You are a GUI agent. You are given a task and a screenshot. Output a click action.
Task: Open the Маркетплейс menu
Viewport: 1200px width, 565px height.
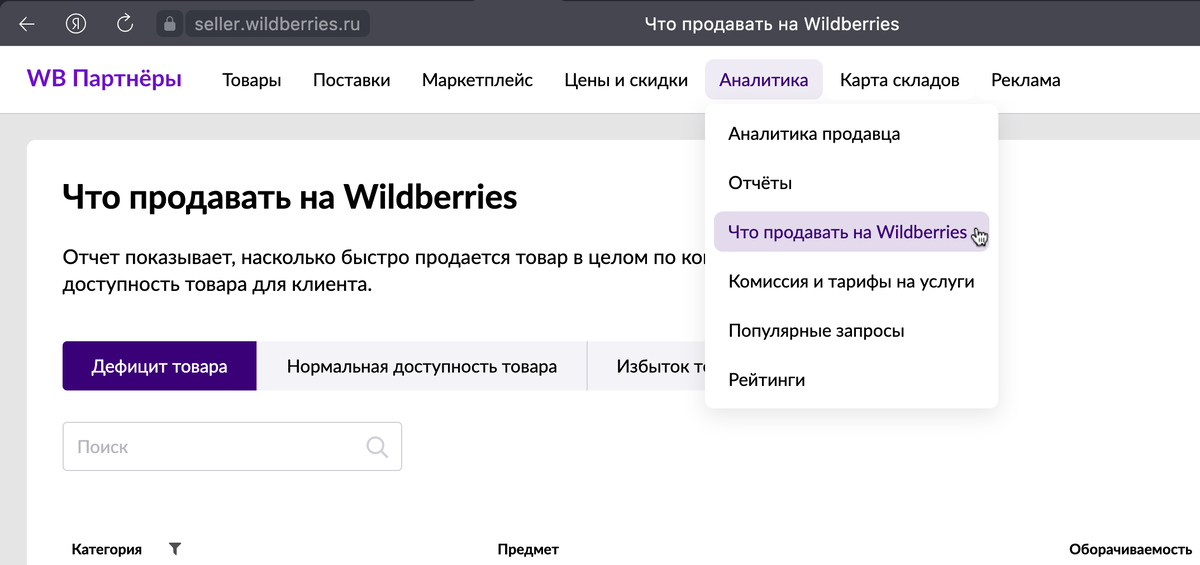click(477, 80)
